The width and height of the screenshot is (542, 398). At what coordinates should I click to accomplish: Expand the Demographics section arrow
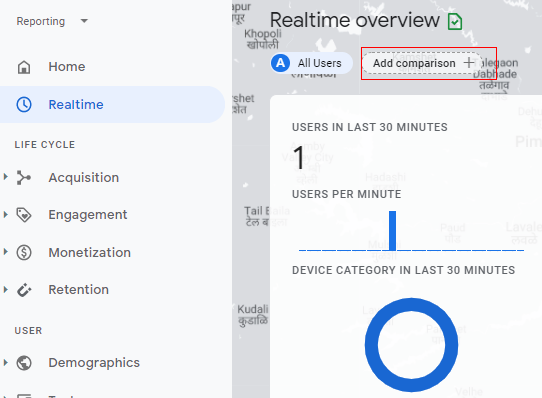tap(5, 362)
